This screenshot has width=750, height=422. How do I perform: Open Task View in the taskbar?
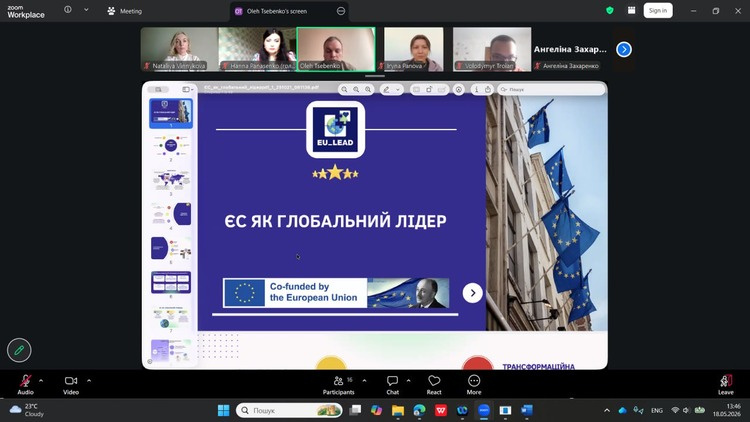point(355,410)
